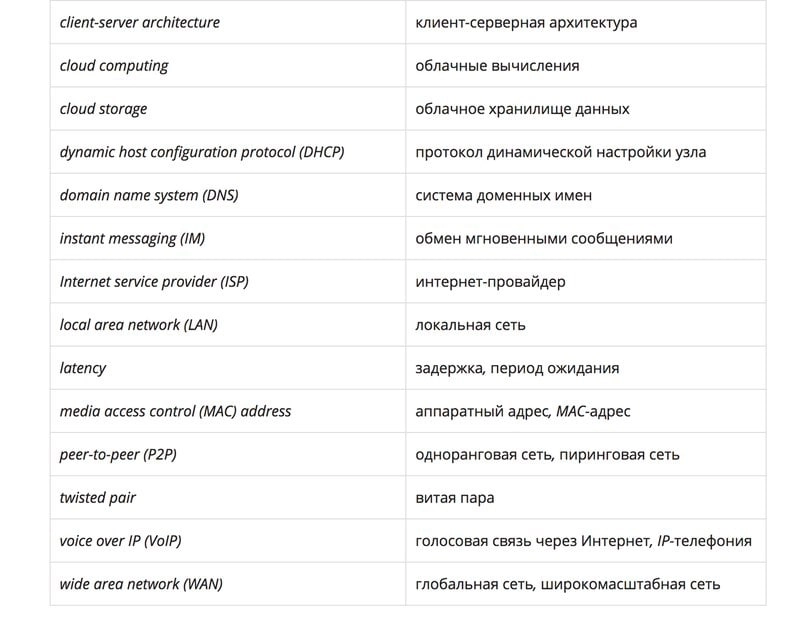Select the translation 'витая пара'

(454, 498)
